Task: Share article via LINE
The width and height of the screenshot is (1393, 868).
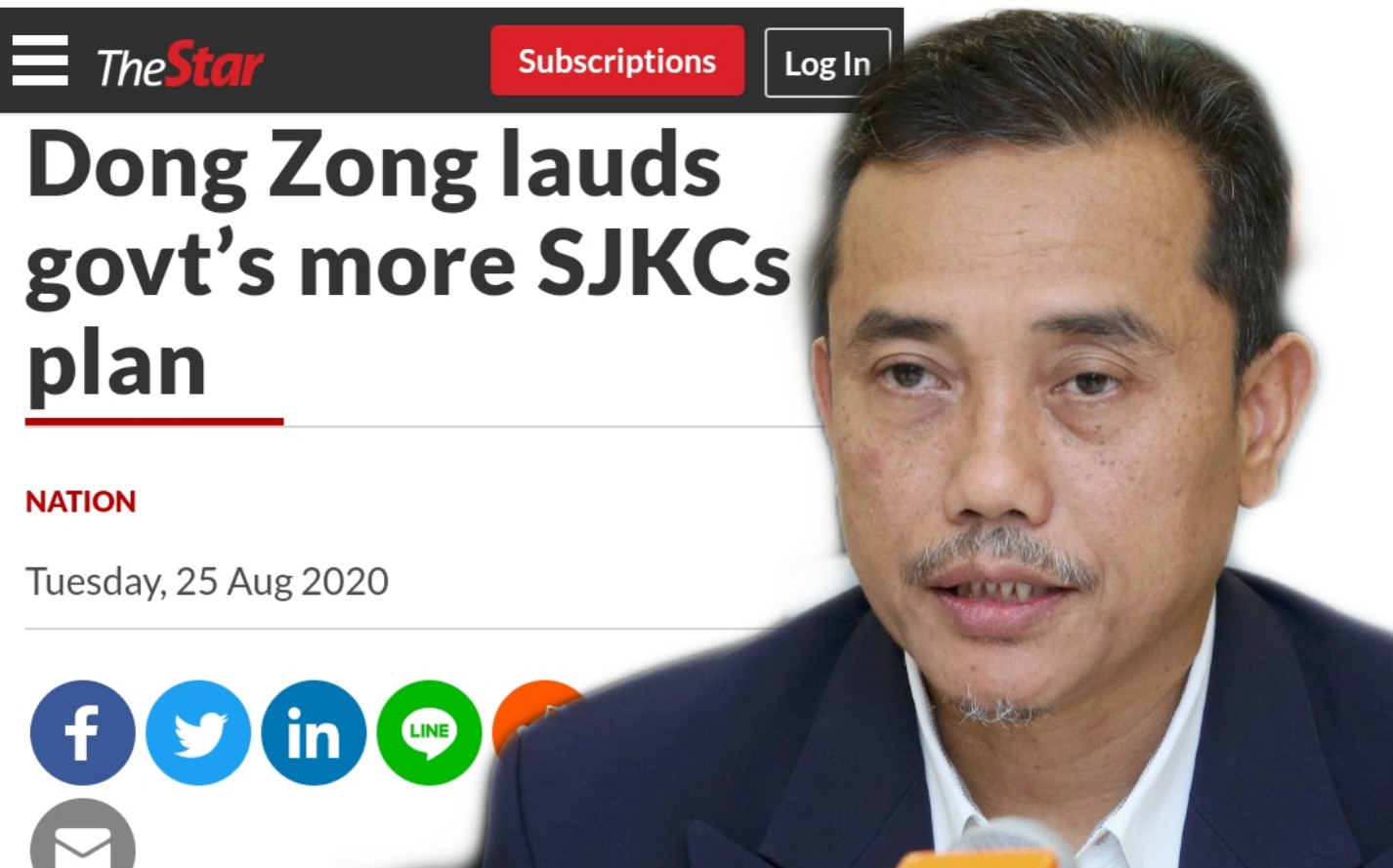Action: point(429,732)
